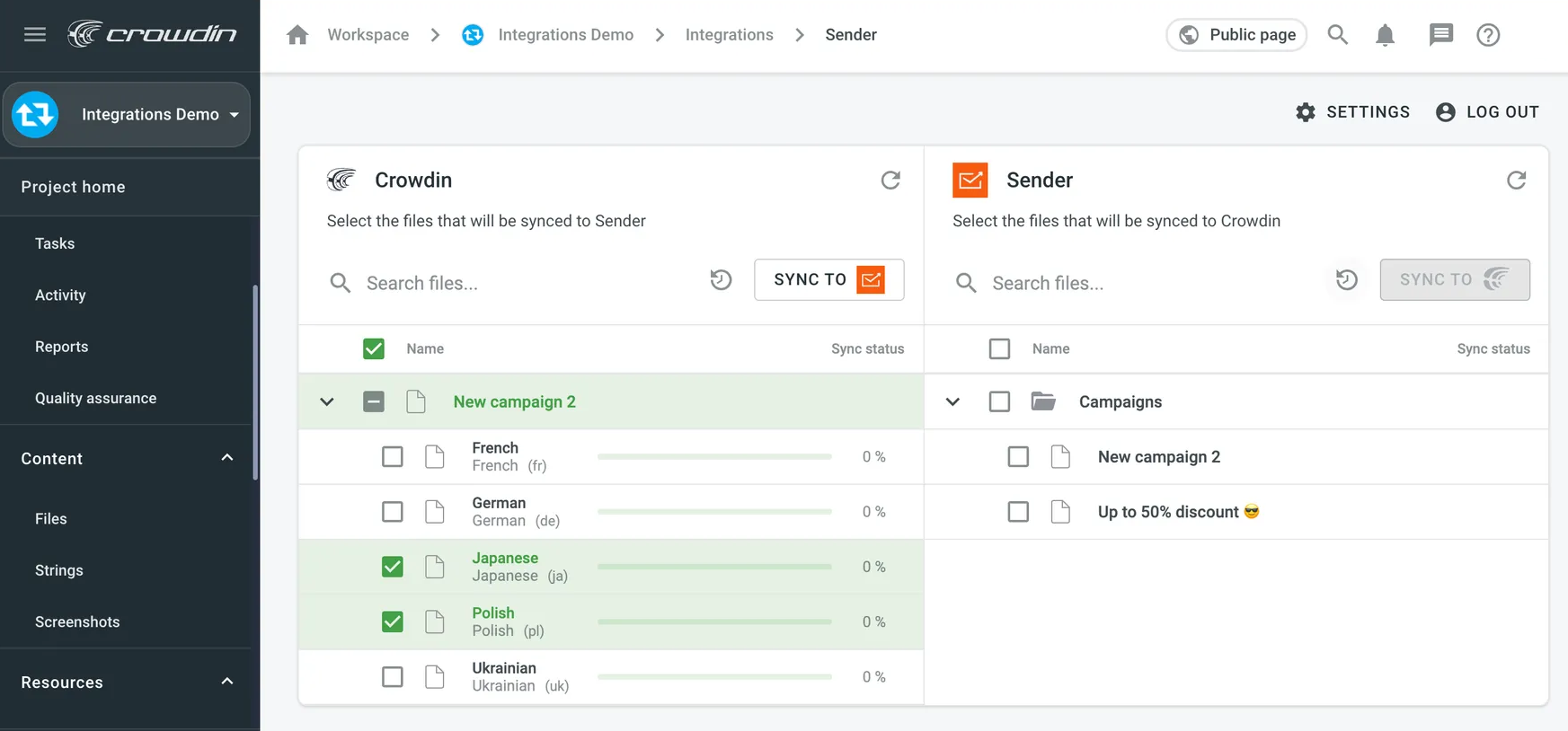Open the hamburger navigation menu
1568x731 pixels.
(35, 35)
